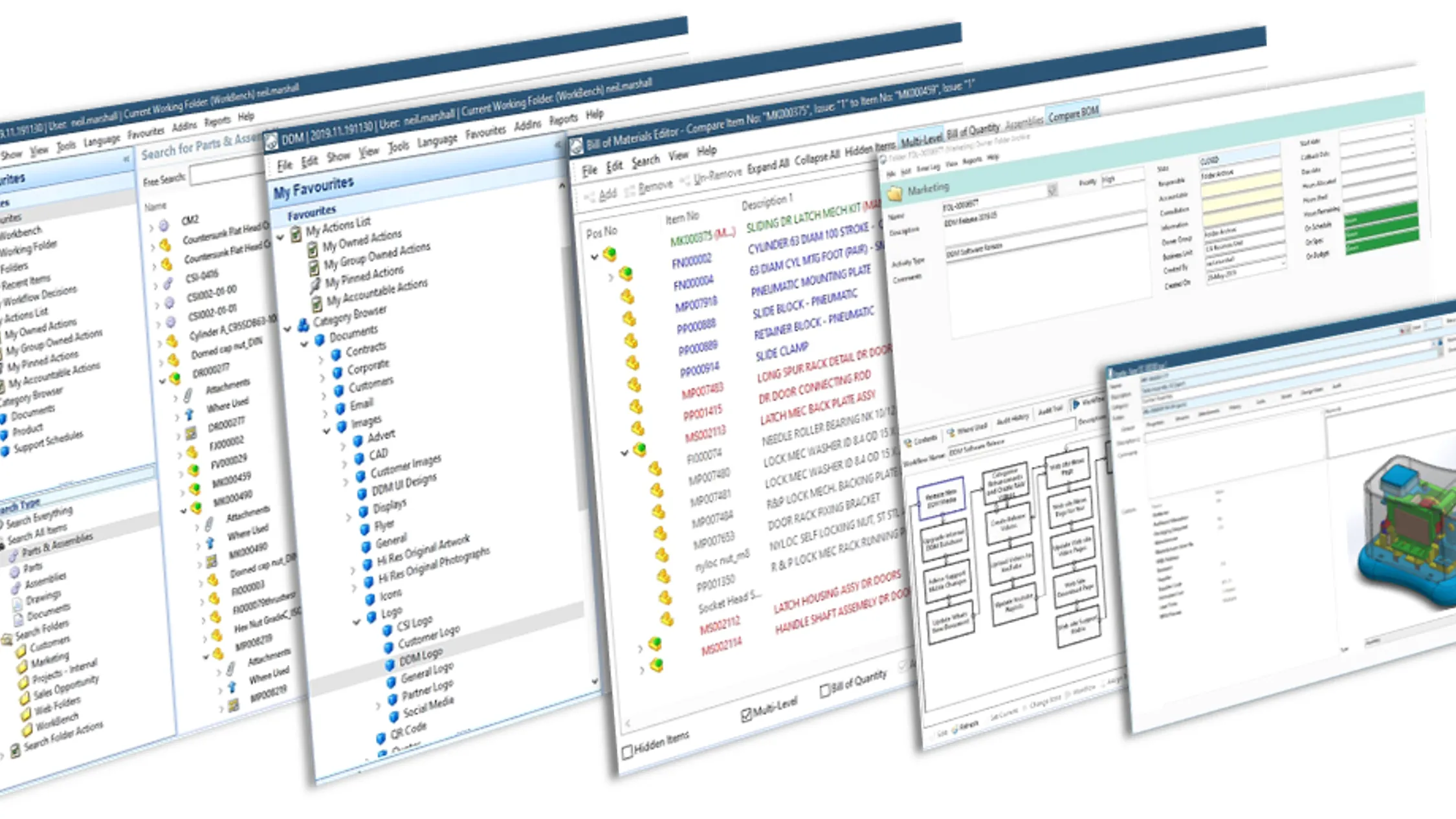Click the Refresh icon at Marketing window bottom
The height and width of the screenshot is (819, 1456).
click(954, 729)
